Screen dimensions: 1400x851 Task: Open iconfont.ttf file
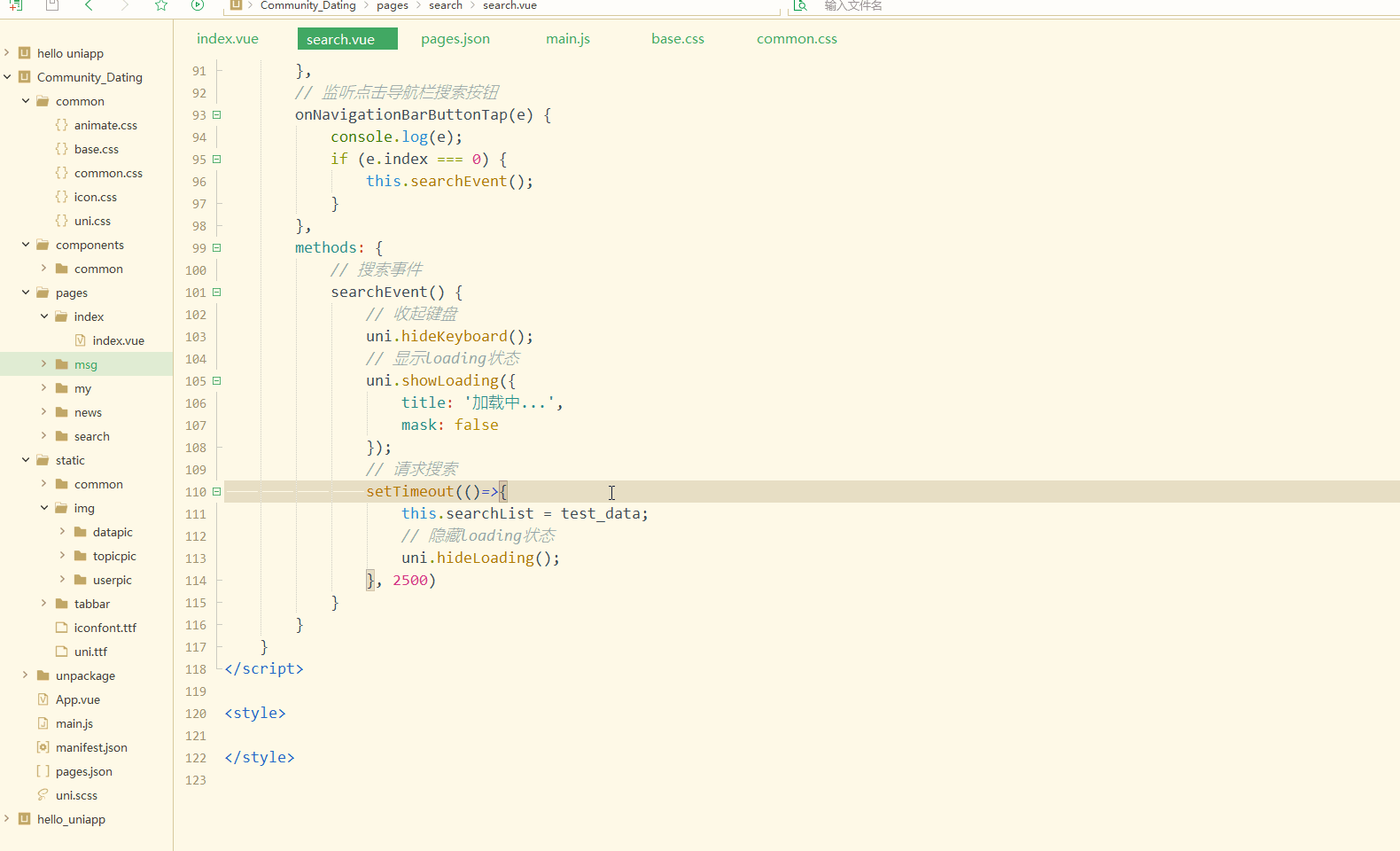pyautogui.click(x=105, y=628)
